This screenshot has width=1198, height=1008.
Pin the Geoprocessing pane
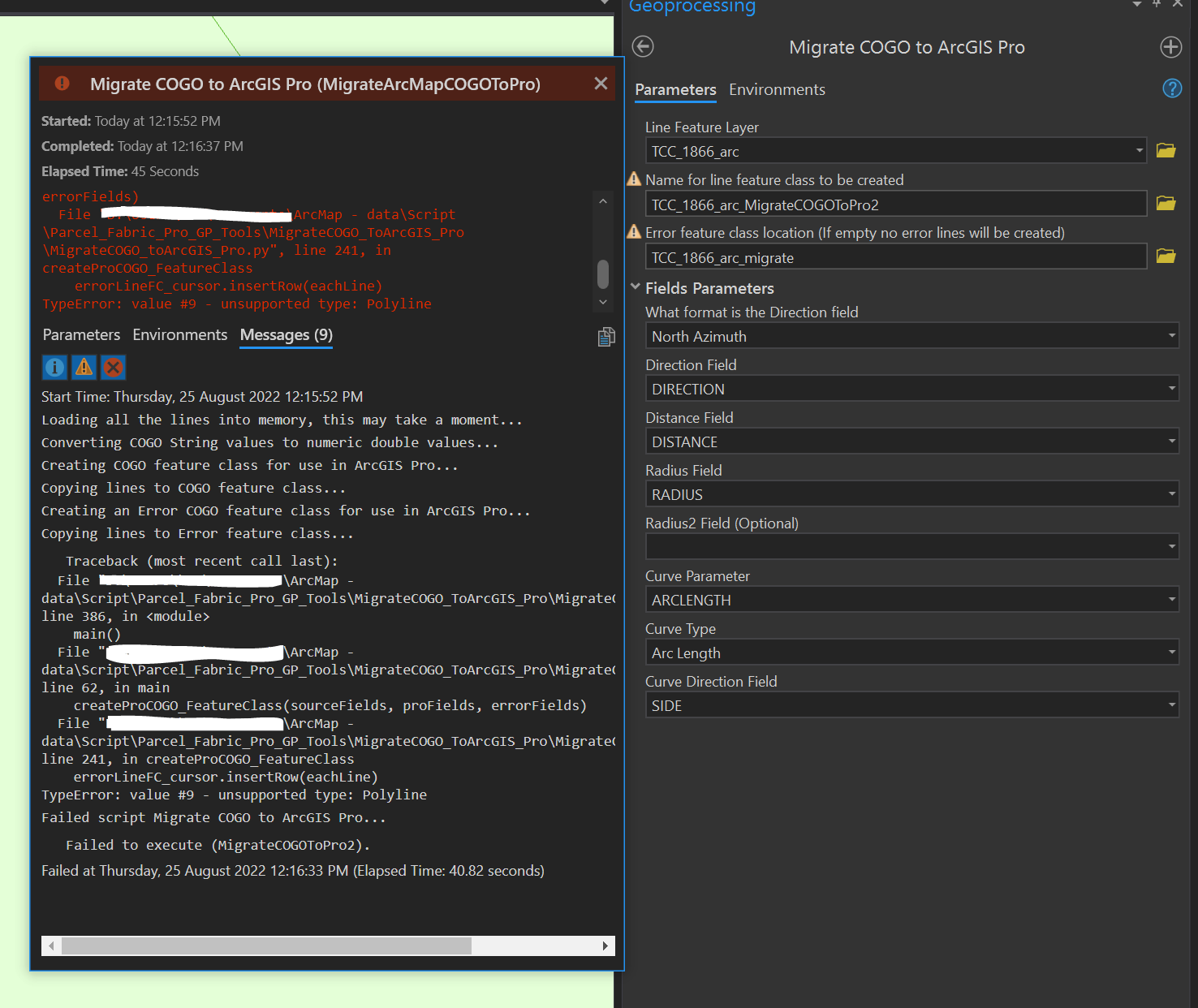(1155, 5)
